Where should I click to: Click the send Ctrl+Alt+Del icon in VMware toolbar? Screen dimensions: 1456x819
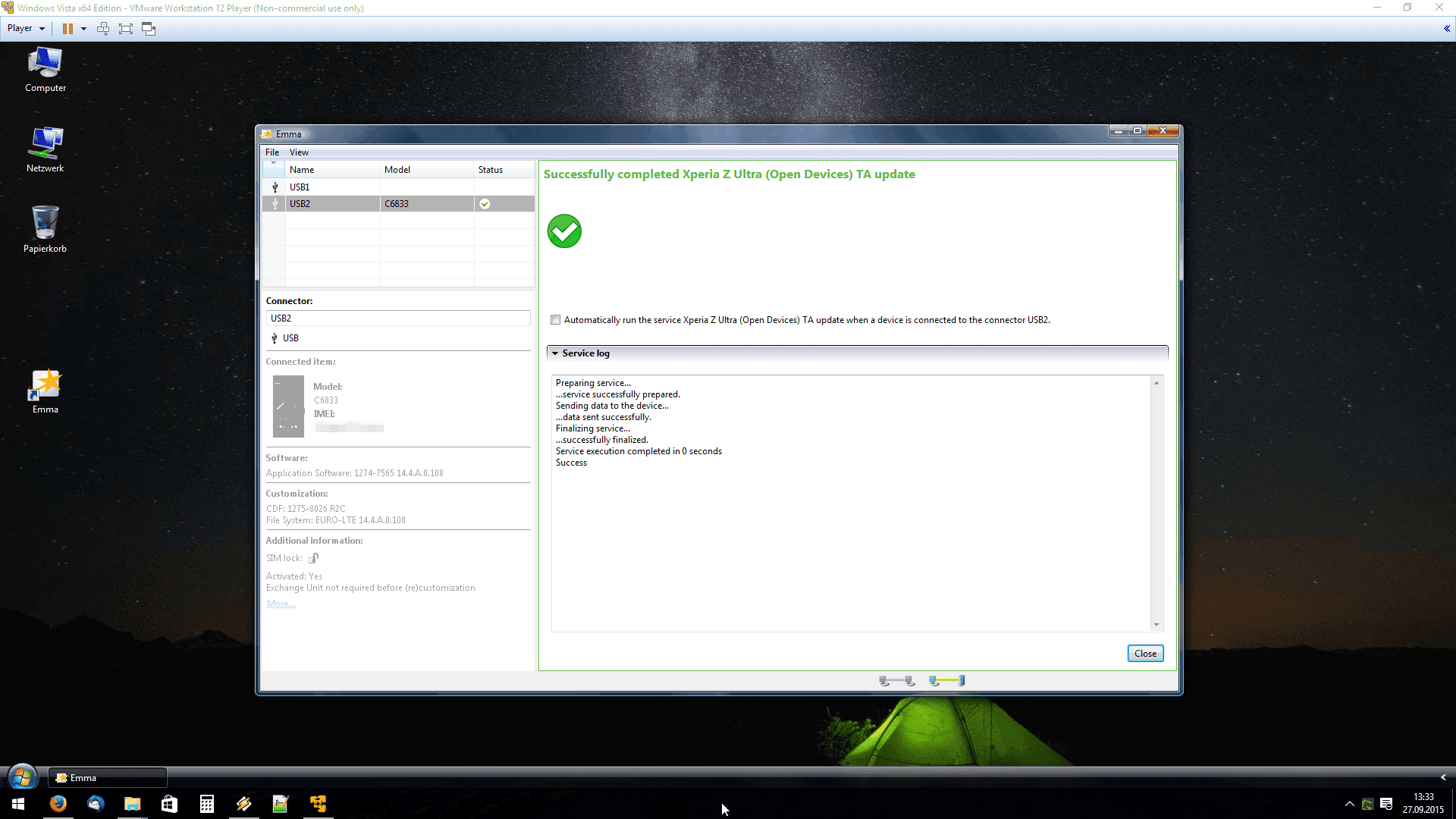tap(103, 29)
